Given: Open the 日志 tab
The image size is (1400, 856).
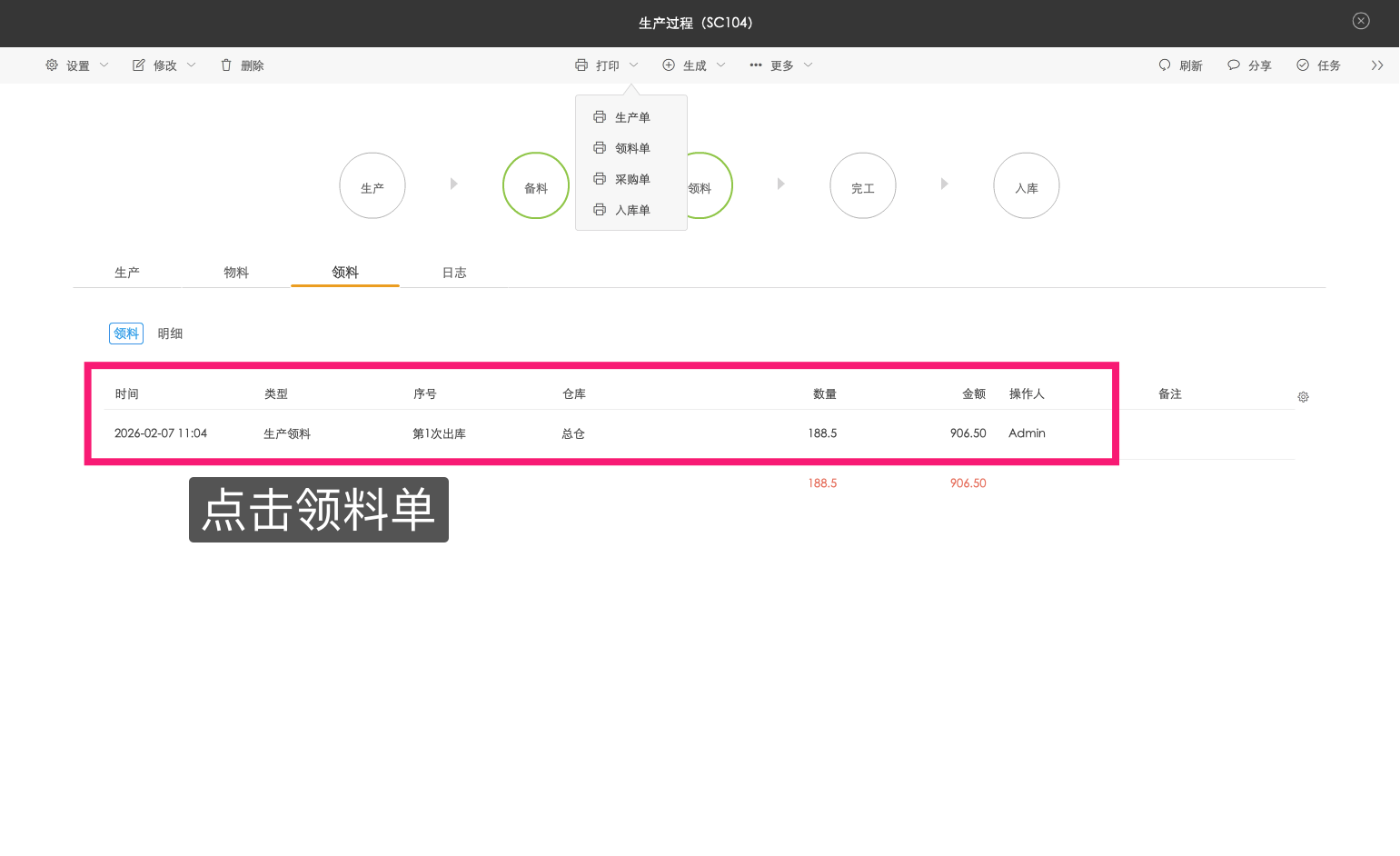Looking at the screenshot, I should [454, 273].
